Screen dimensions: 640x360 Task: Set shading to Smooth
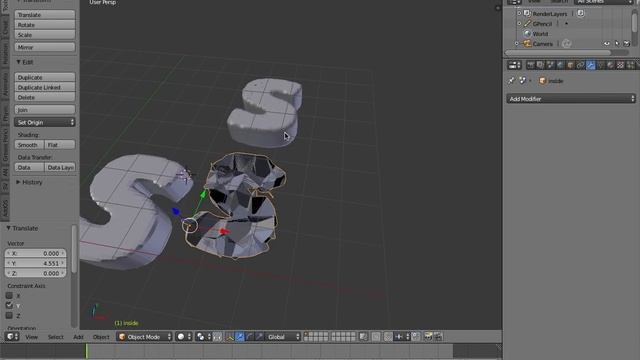(29, 145)
